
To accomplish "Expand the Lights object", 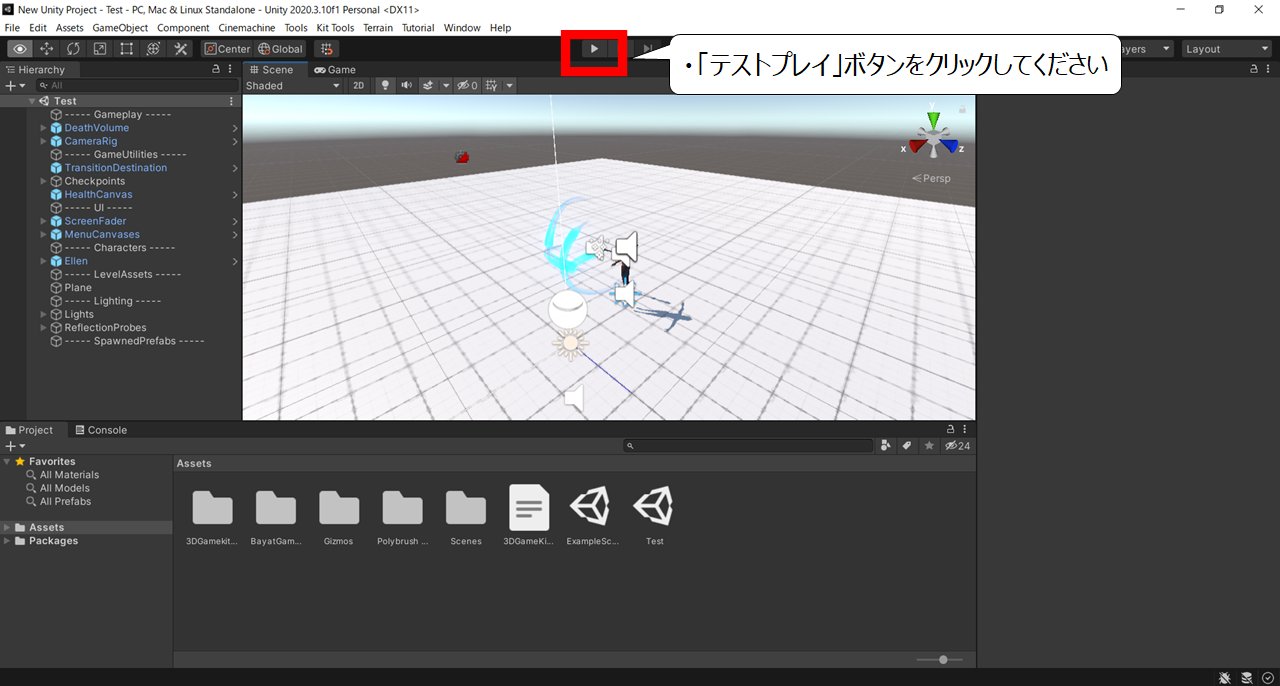I will (x=43, y=314).
